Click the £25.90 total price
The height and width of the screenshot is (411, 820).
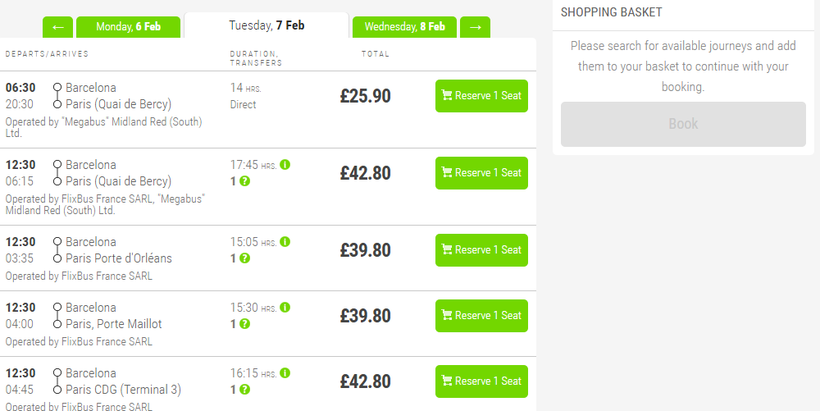(365, 96)
